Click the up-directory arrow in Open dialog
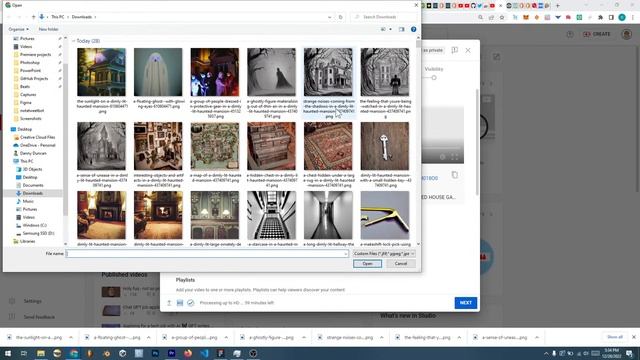The width and height of the screenshot is (640, 360). 33,17
